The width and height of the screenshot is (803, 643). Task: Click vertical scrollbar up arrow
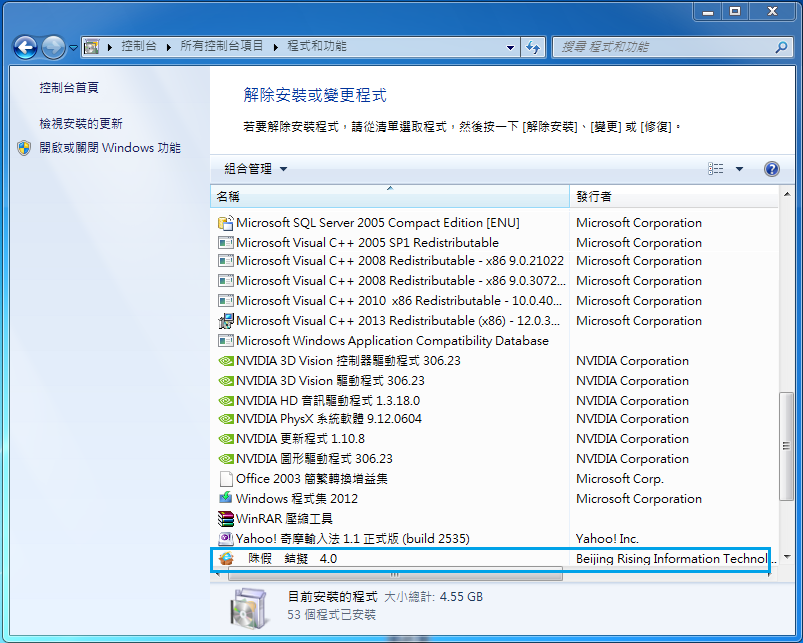(x=787, y=195)
